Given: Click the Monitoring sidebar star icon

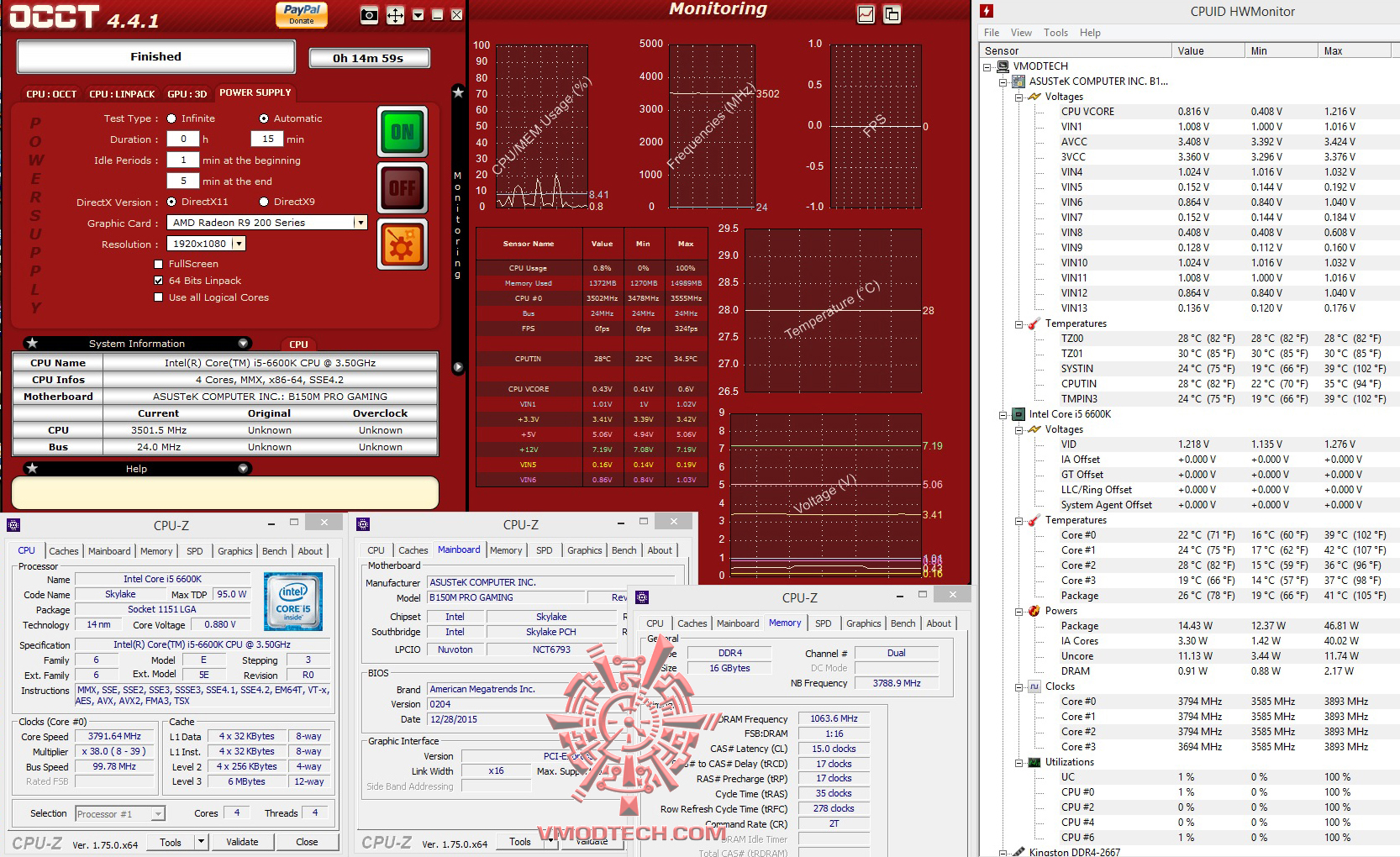Looking at the screenshot, I should [458, 92].
